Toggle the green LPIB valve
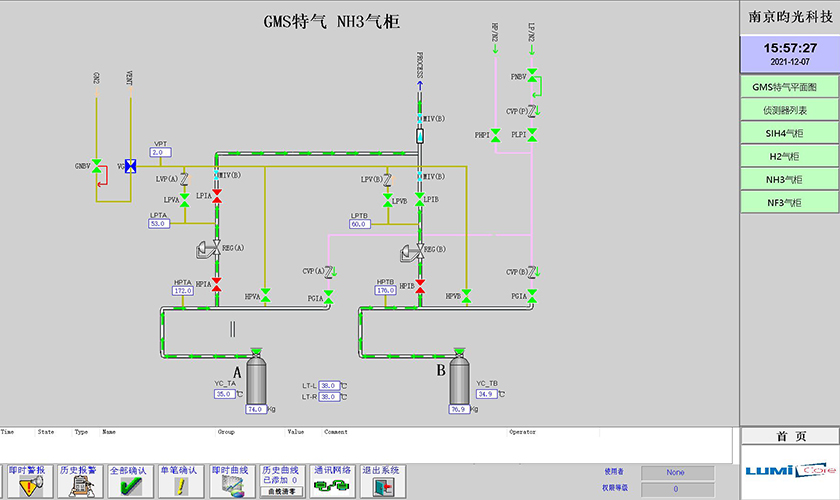 (419, 199)
